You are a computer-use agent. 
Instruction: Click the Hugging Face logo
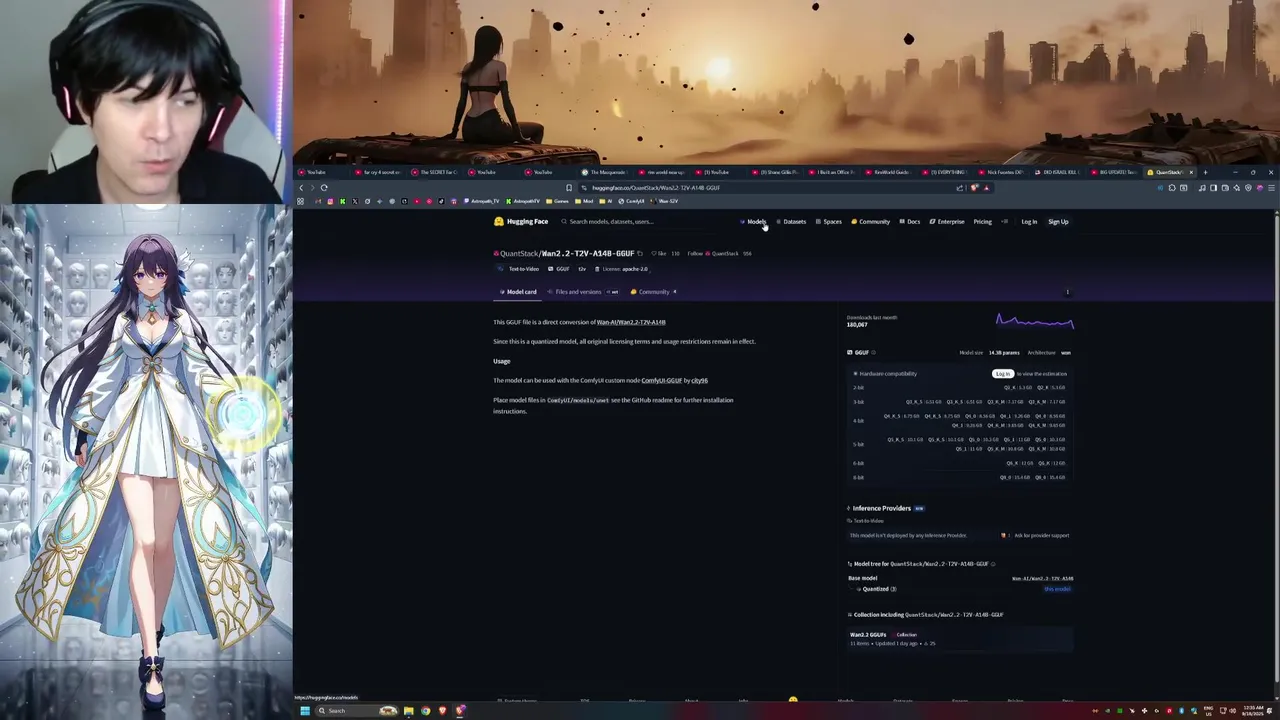click(521, 221)
